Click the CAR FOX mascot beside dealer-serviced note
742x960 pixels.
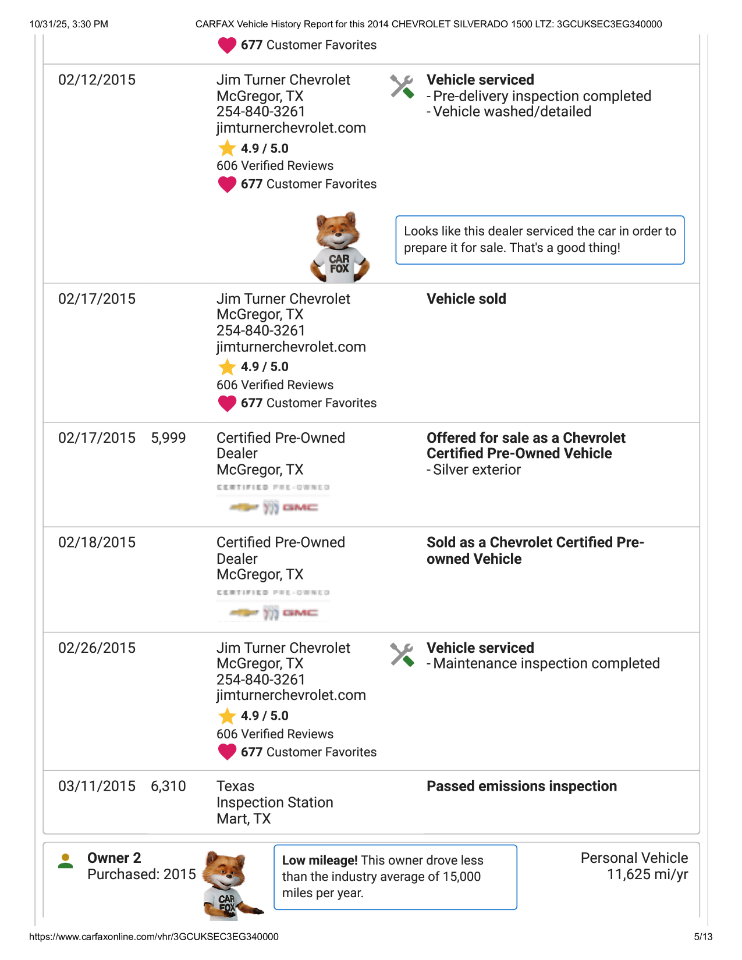pos(341,247)
